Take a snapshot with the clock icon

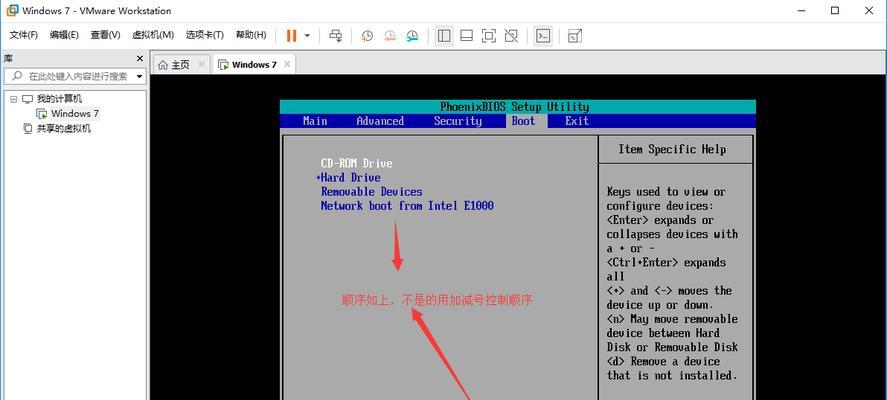coord(367,36)
